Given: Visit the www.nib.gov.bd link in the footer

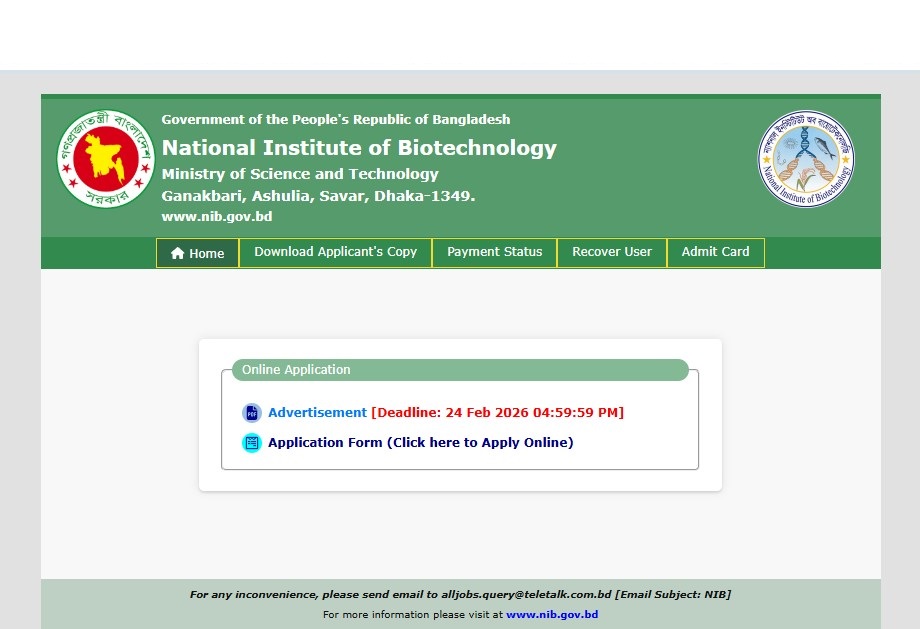Looking at the screenshot, I should pyautogui.click(x=552, y=614).
